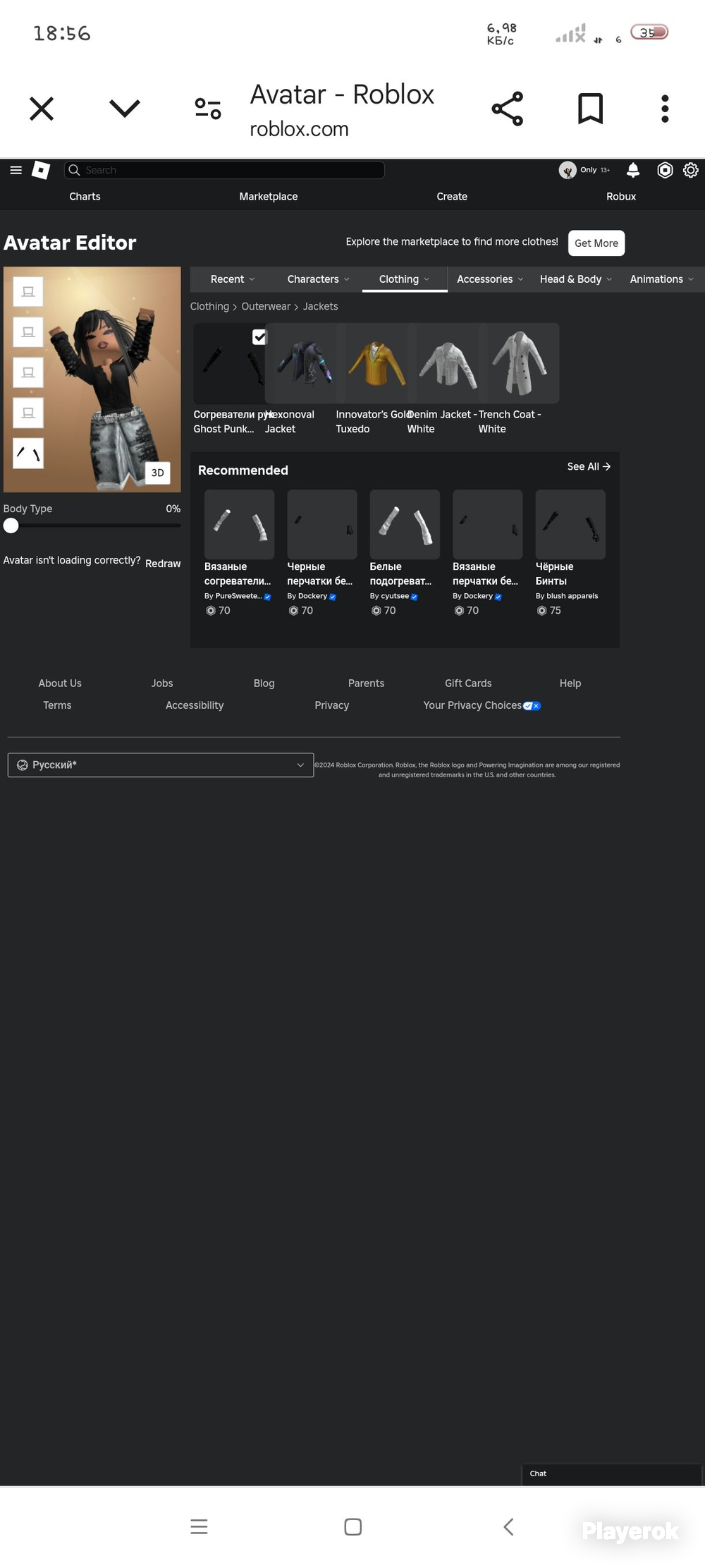The image size is (705, 1568).
Task: Expand the Accessories dropdown tab
Action: [x=490, y=279]
